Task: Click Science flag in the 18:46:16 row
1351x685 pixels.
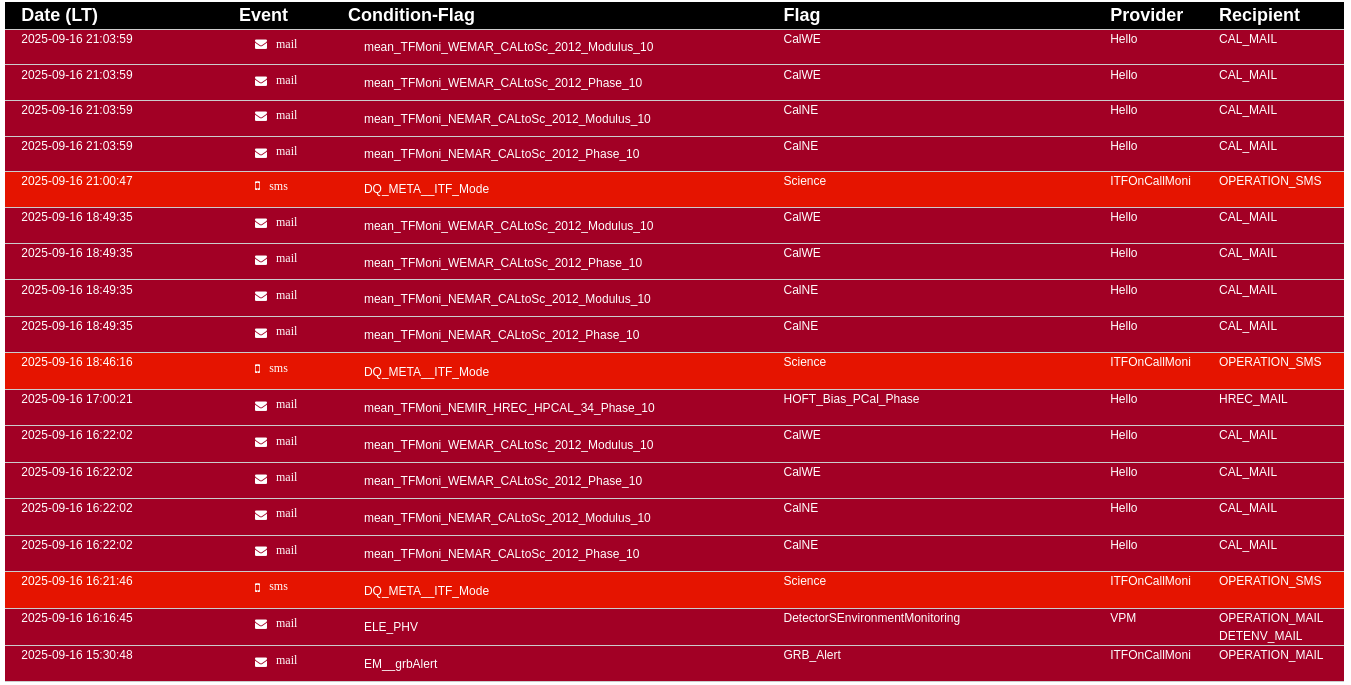Action: pos(805,362)
